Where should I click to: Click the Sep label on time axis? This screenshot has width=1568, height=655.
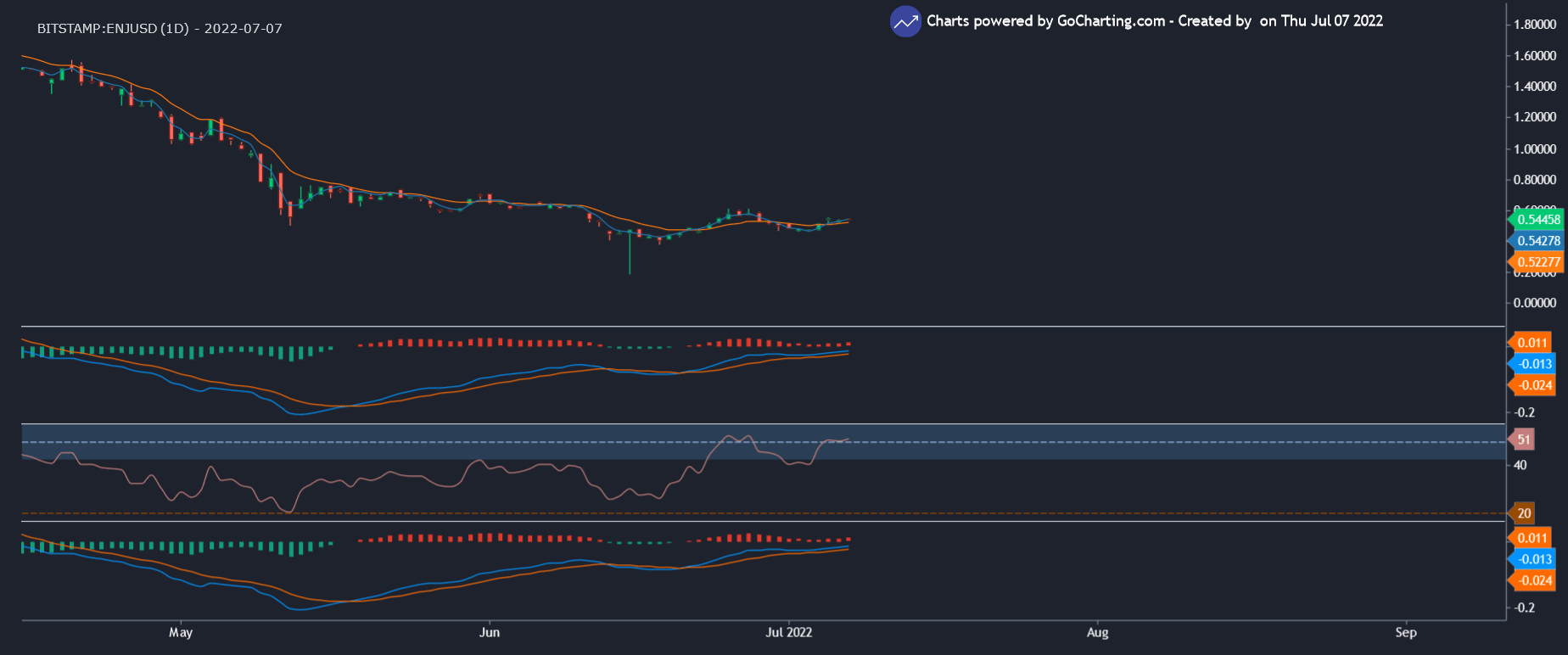(1406, 632)
